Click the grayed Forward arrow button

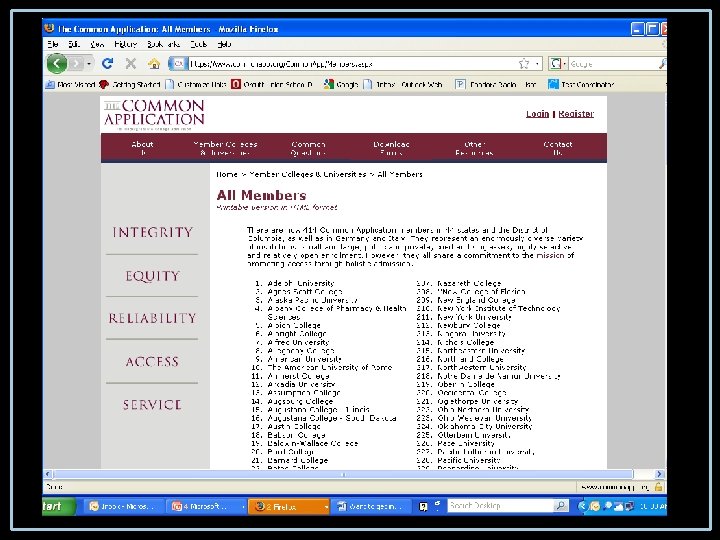coord(76,63)
